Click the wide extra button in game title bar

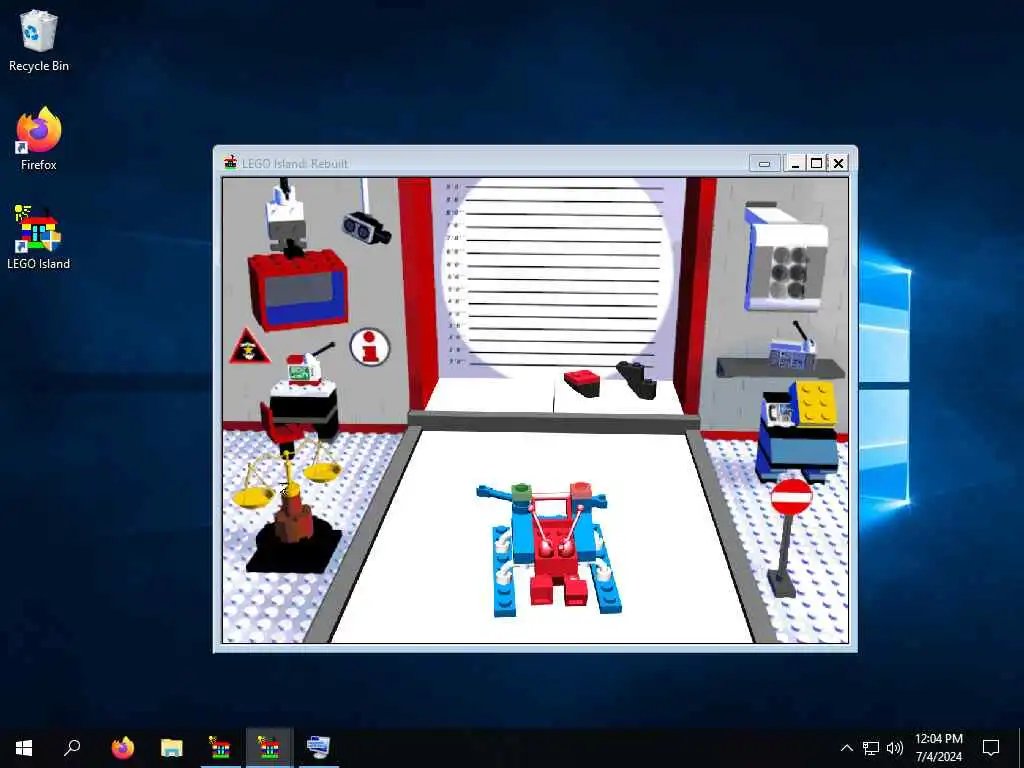[764, 163]
